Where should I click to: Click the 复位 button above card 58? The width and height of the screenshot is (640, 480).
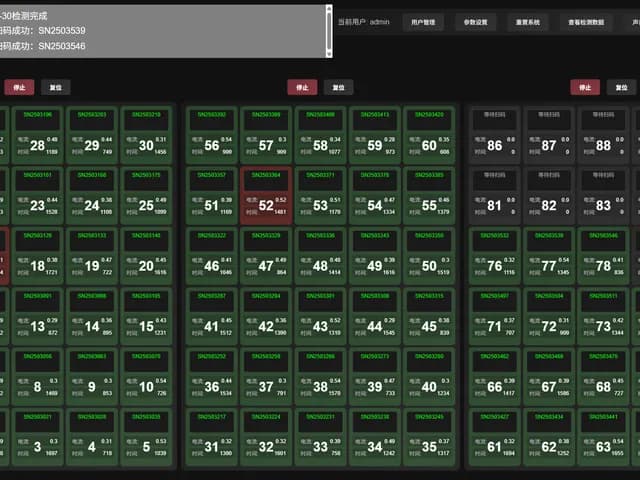[x=338, y=87]
